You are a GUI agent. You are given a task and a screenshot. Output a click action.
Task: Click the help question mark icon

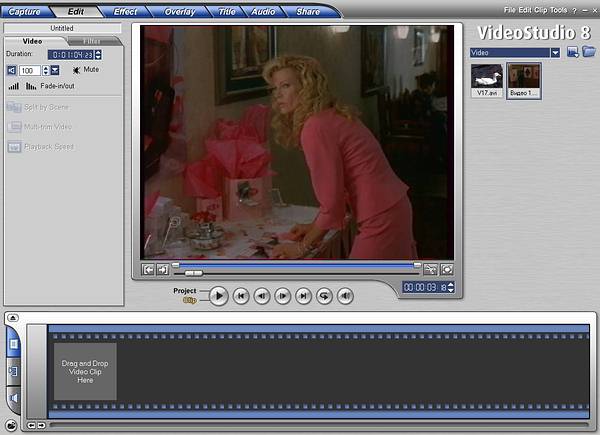pos(574,11)
